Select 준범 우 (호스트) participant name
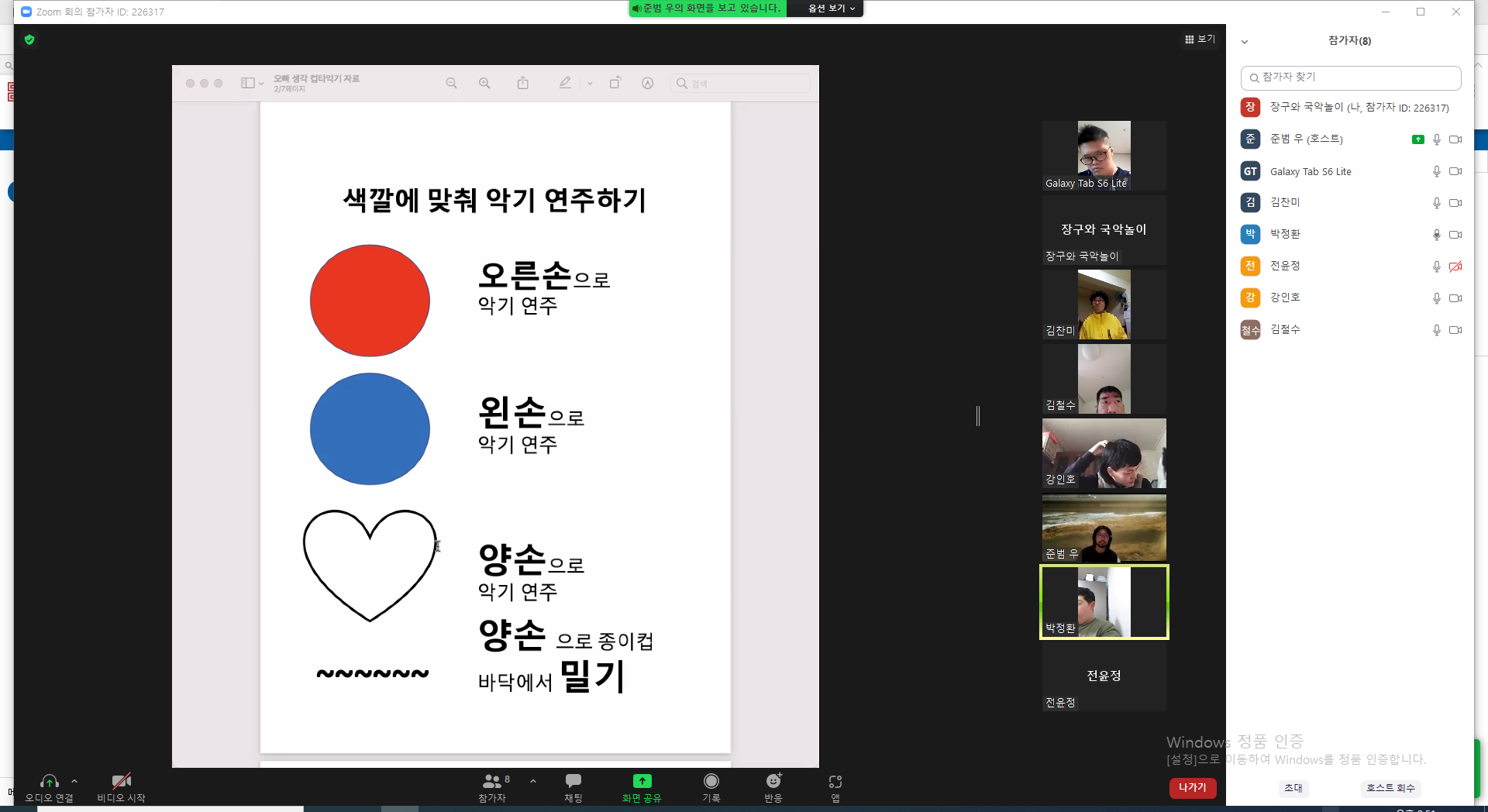Viewport: 1488px width, 812px height. click(x=1307, y=139)
